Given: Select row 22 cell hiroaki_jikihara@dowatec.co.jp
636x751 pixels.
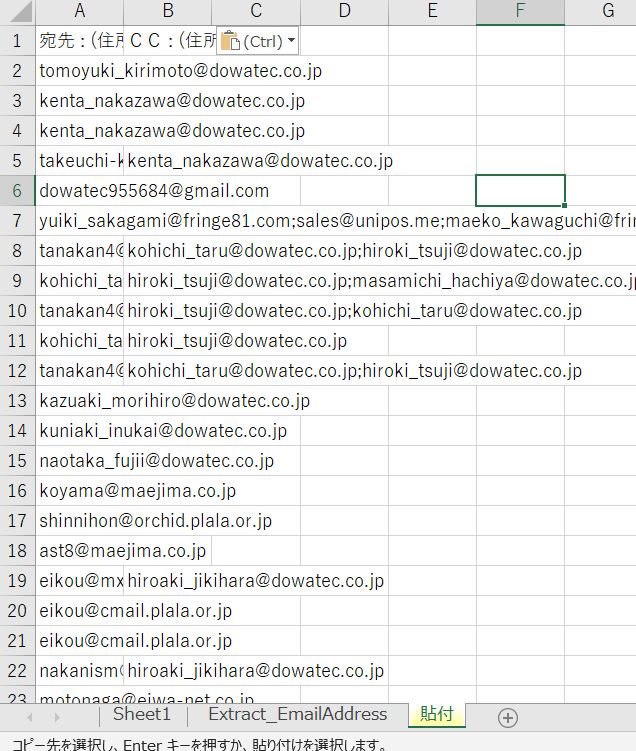Looking at the screenshot, I should (x=168, y=671).
